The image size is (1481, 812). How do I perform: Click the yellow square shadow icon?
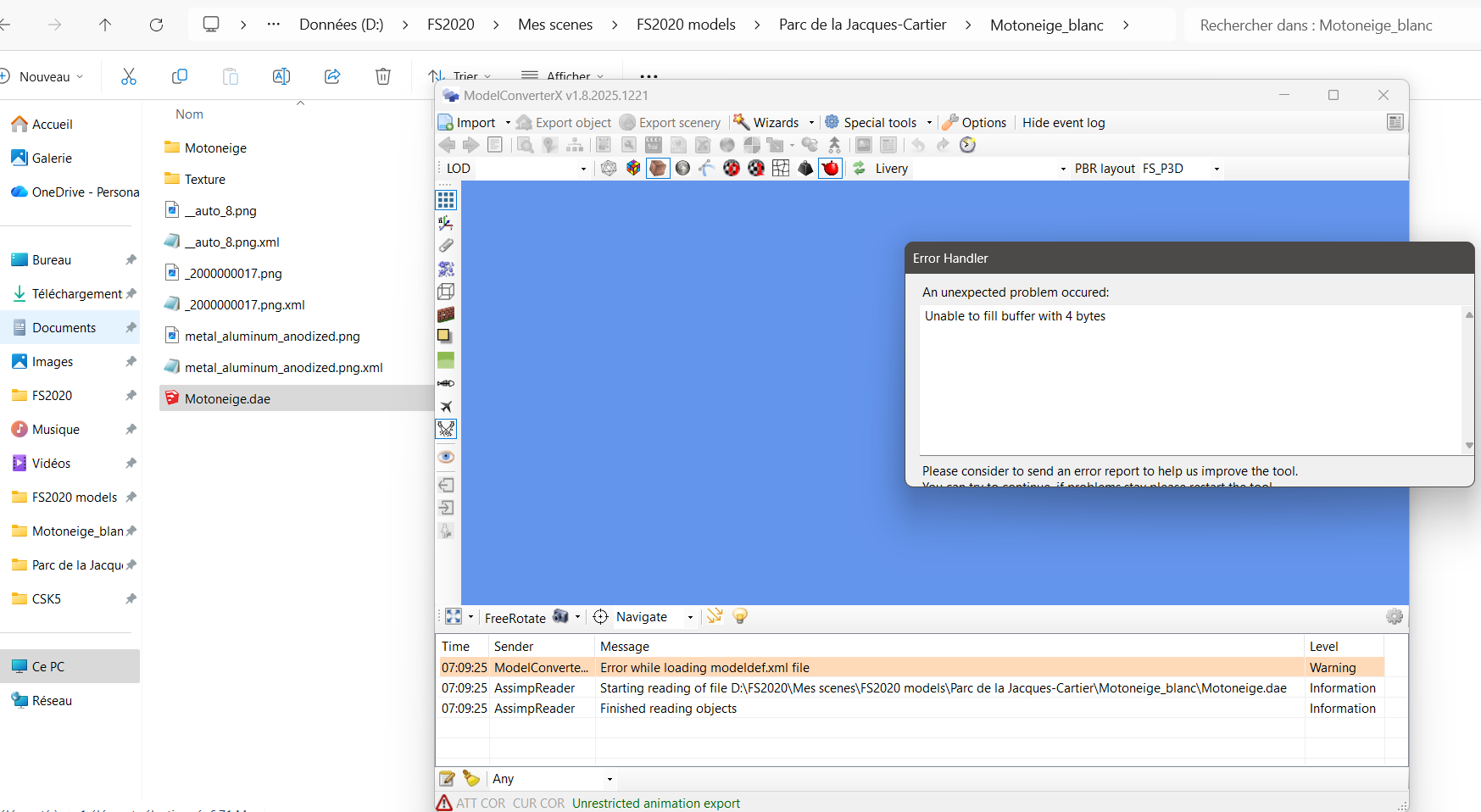pyautogui.click(x=446, y=336)
